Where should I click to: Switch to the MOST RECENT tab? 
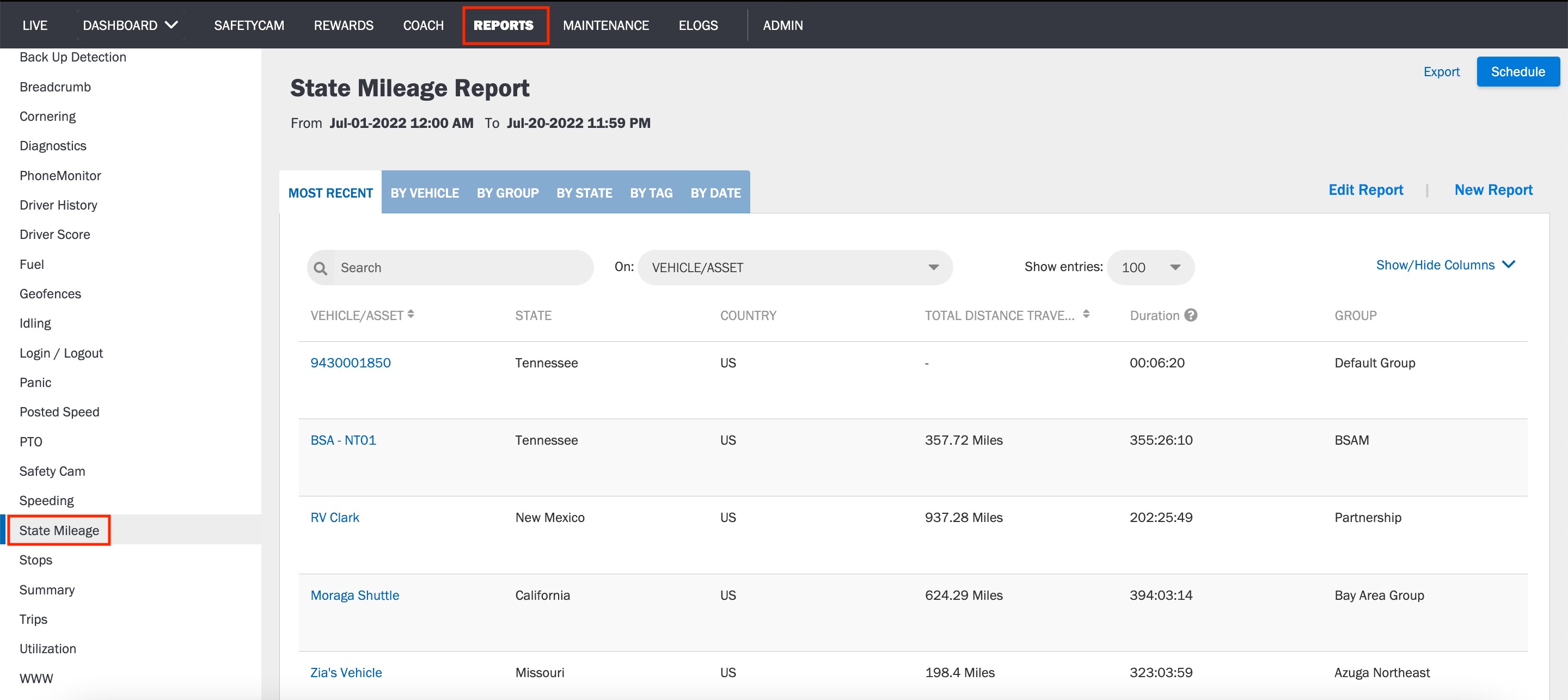pyautogui.click(x=330, y=192)
